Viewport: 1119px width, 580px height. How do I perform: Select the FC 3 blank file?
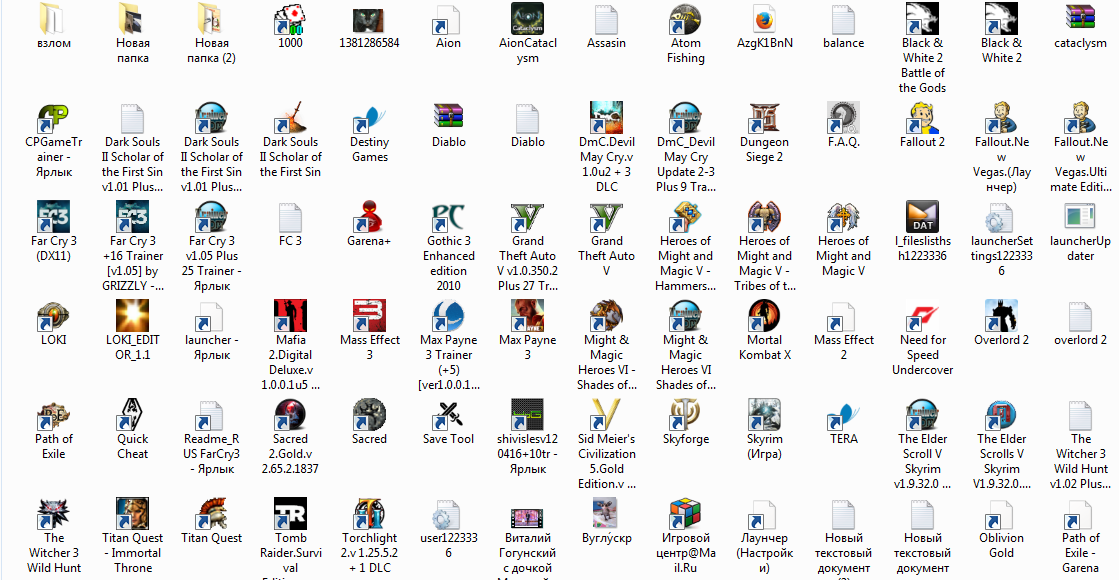(x=290, y=217)
